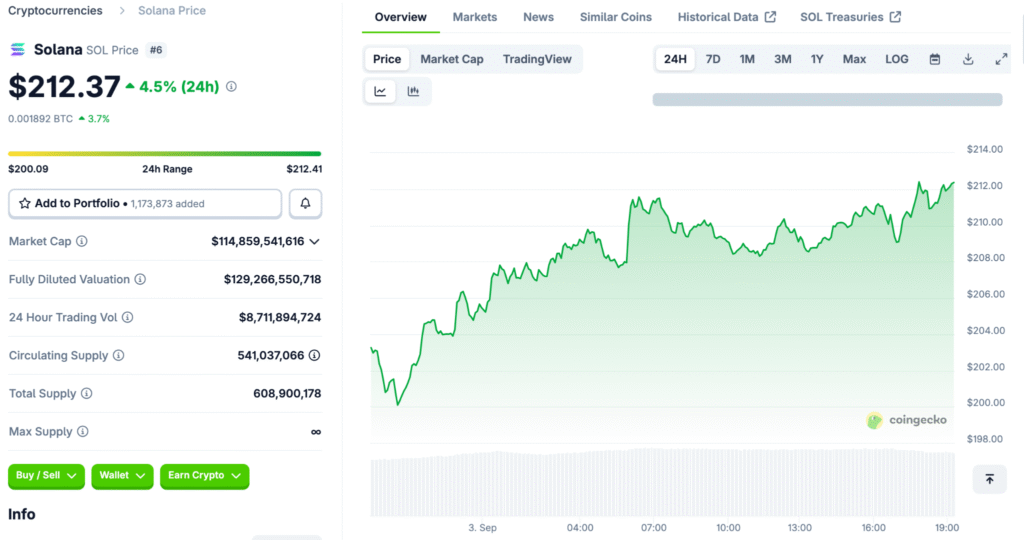Set chart range to Max
The height and width of the screenshot is (540, 1024).
854,59
